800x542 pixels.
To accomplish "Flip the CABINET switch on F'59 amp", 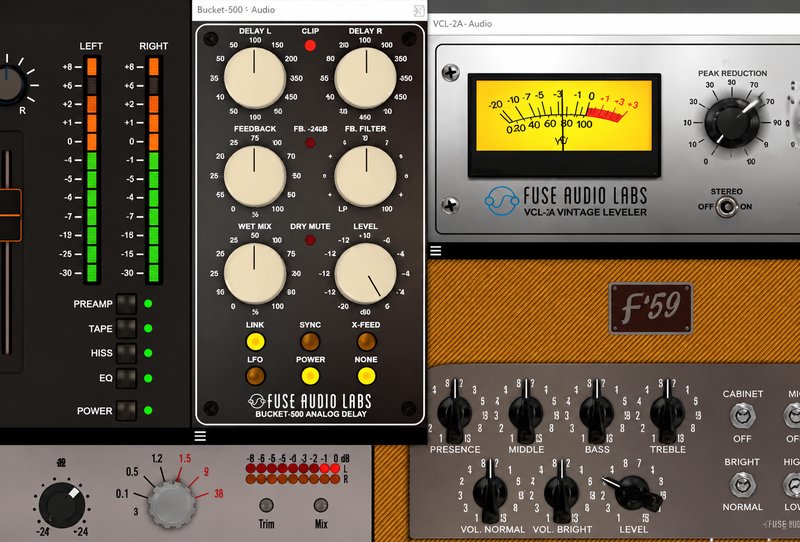I will pos(742,416).
